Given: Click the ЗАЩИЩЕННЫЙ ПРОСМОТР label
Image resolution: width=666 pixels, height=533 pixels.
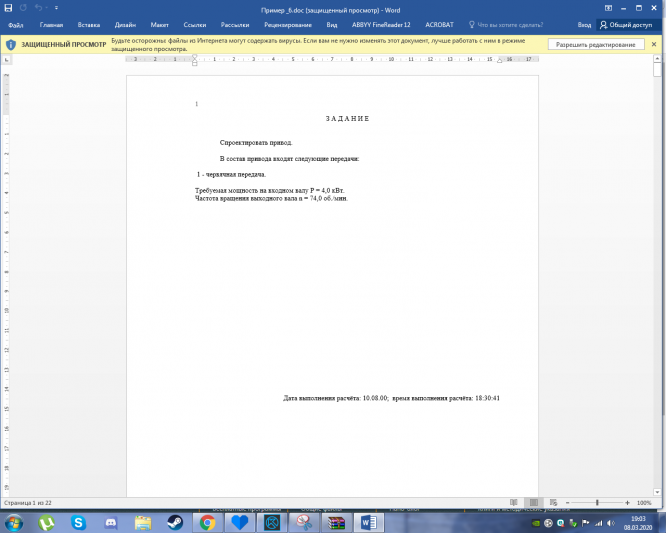Looking at the screenshot, I should click(x=64, y=45).
